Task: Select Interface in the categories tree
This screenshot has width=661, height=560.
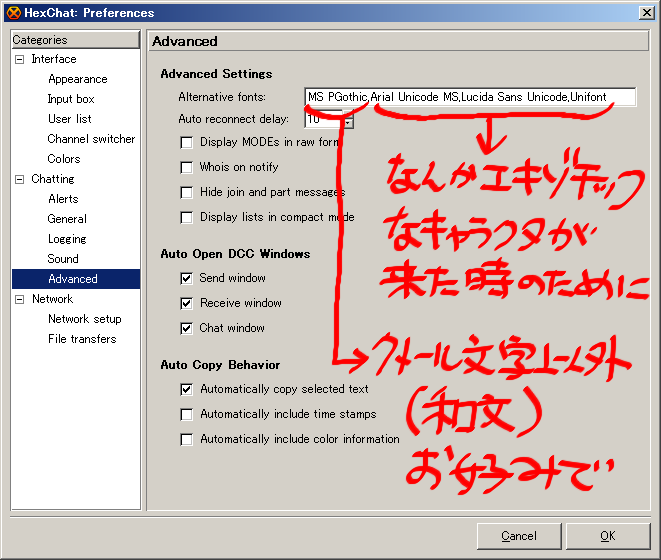Action: click(54, 59)
